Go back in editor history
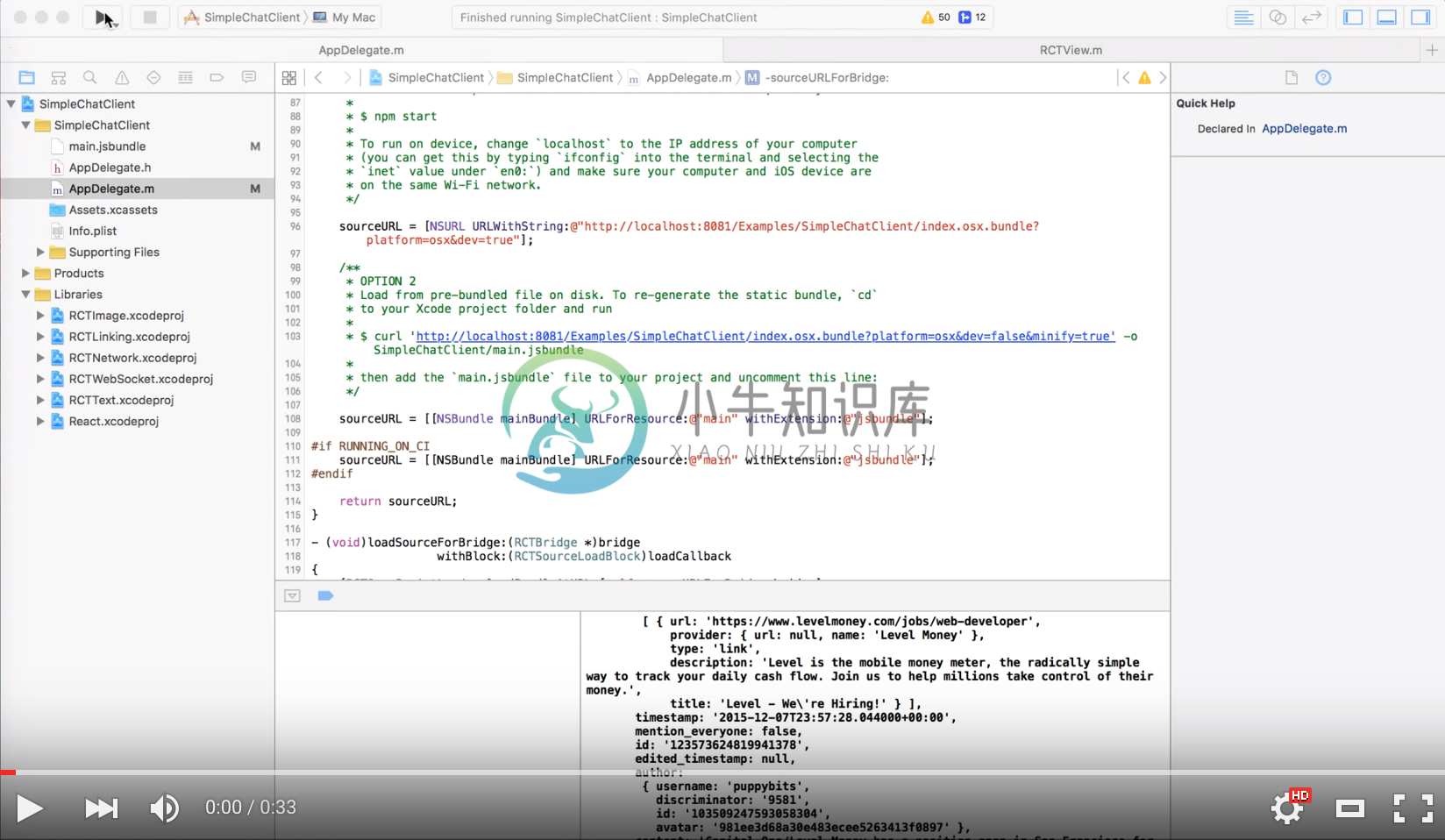 (x=319, y=78)
